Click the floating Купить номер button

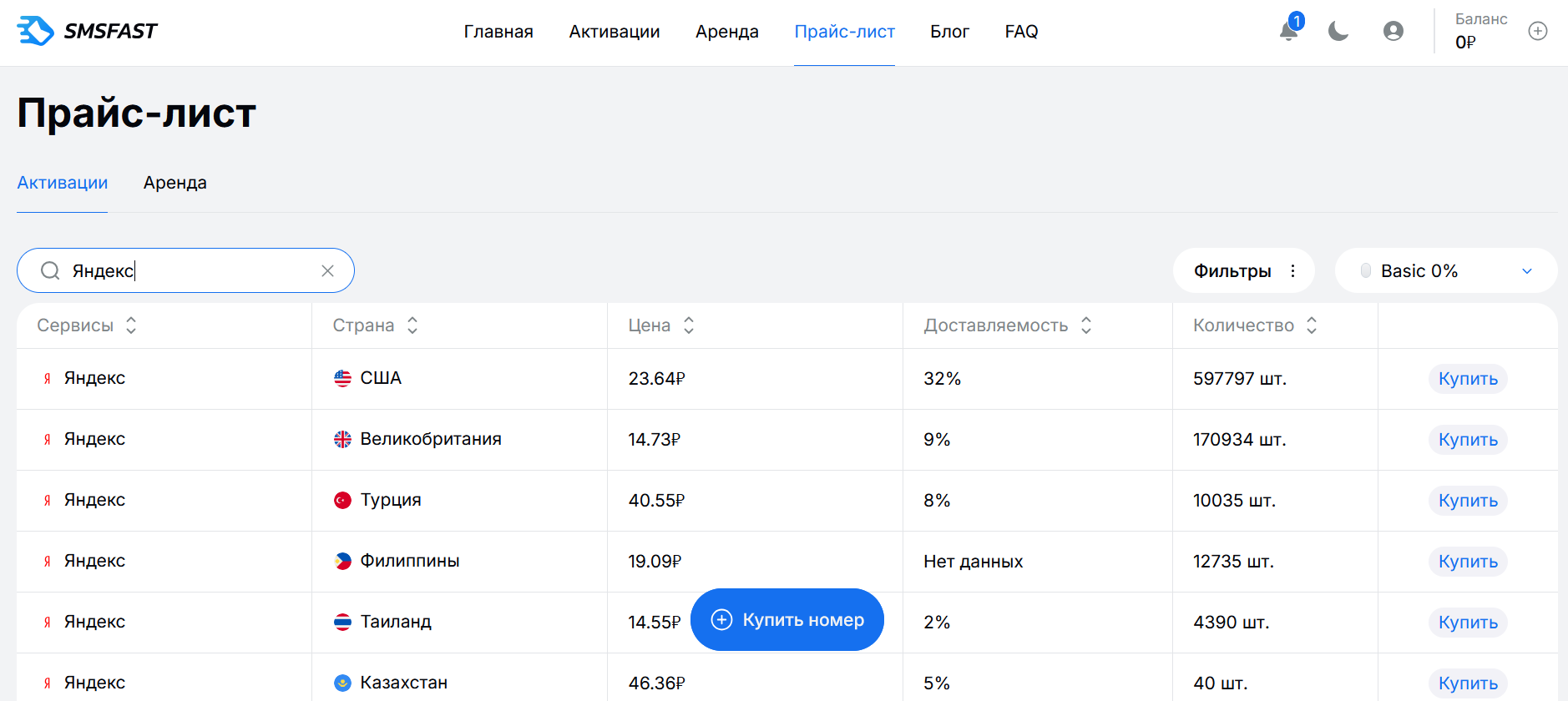[x=787, y=620]
